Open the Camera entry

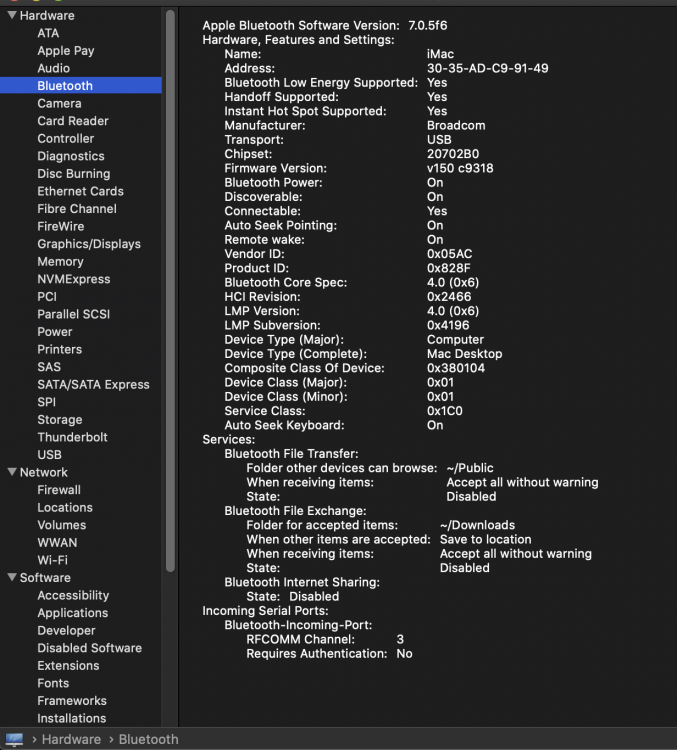[x=59, y=103]
